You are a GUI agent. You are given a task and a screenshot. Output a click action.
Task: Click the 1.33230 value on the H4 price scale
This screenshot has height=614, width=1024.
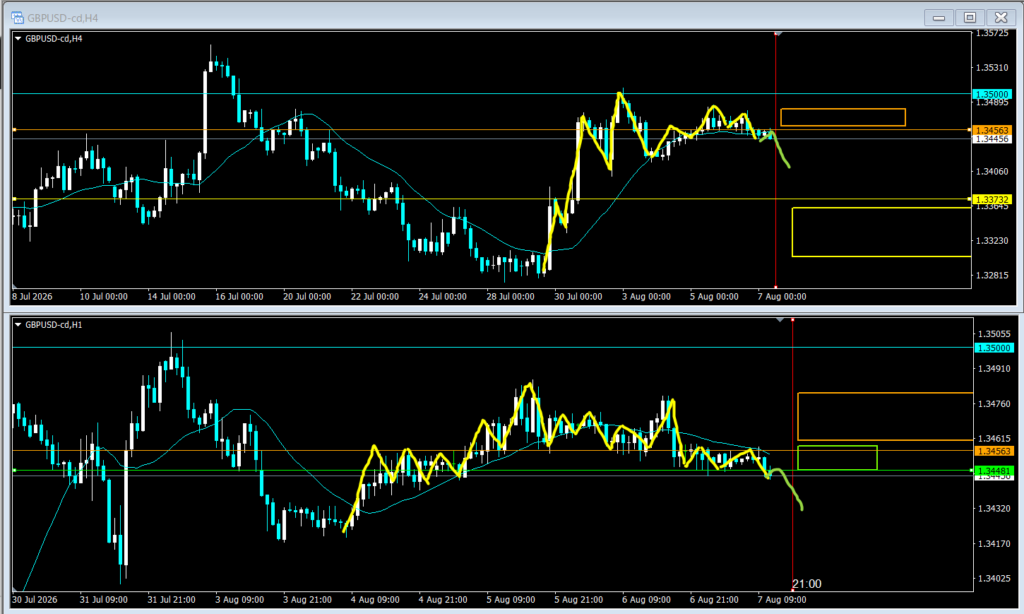[x=991, y=240]
